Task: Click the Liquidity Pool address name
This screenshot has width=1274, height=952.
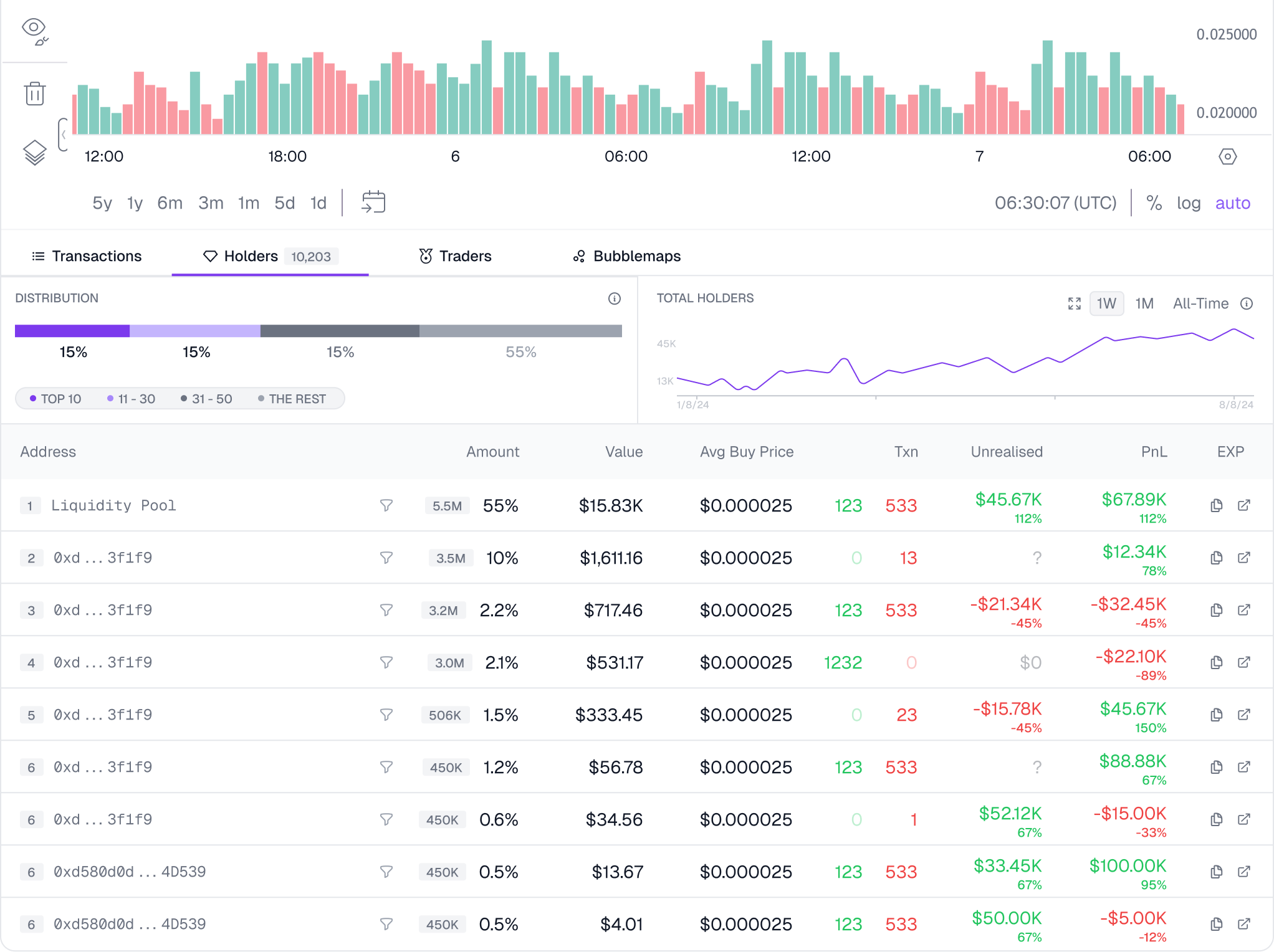Action: pyautogui.click(x=113, y=505)
